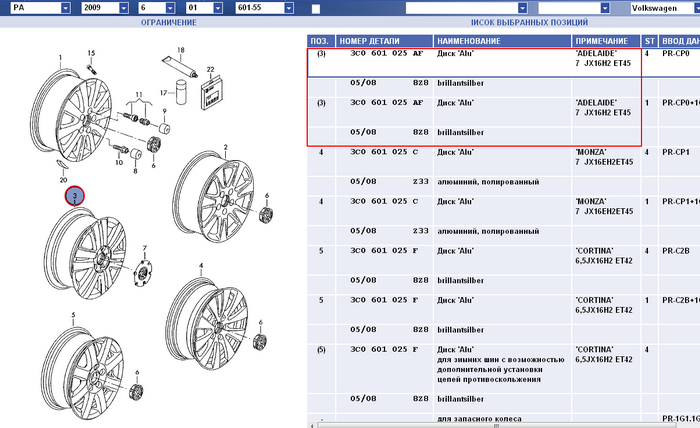
Task: Select the ОГРАНИЧЕНИЕ header label
Action: (x=169, y=22)
